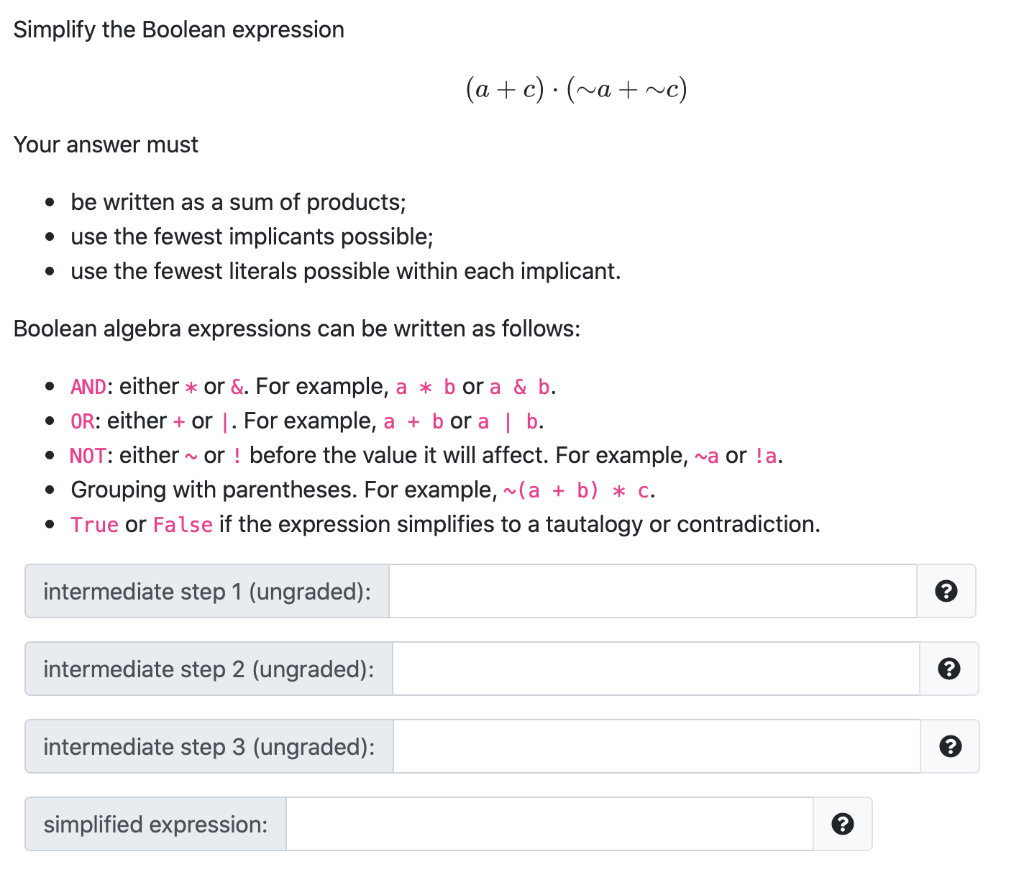Click the Simplify the Boolean expression heading
The image size is (1024, 890).
[178, 29]
